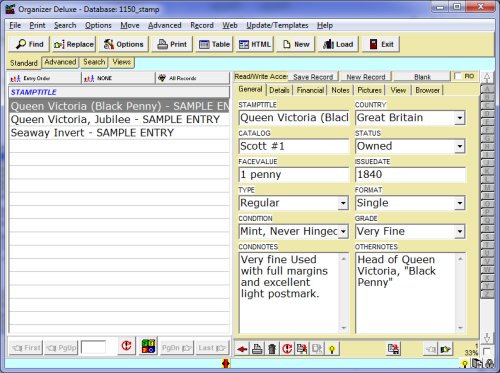The height and width of the screenshot is (373, 500).
Task: Open the FORMAT dropdown arrow
Action: [460, 203]
